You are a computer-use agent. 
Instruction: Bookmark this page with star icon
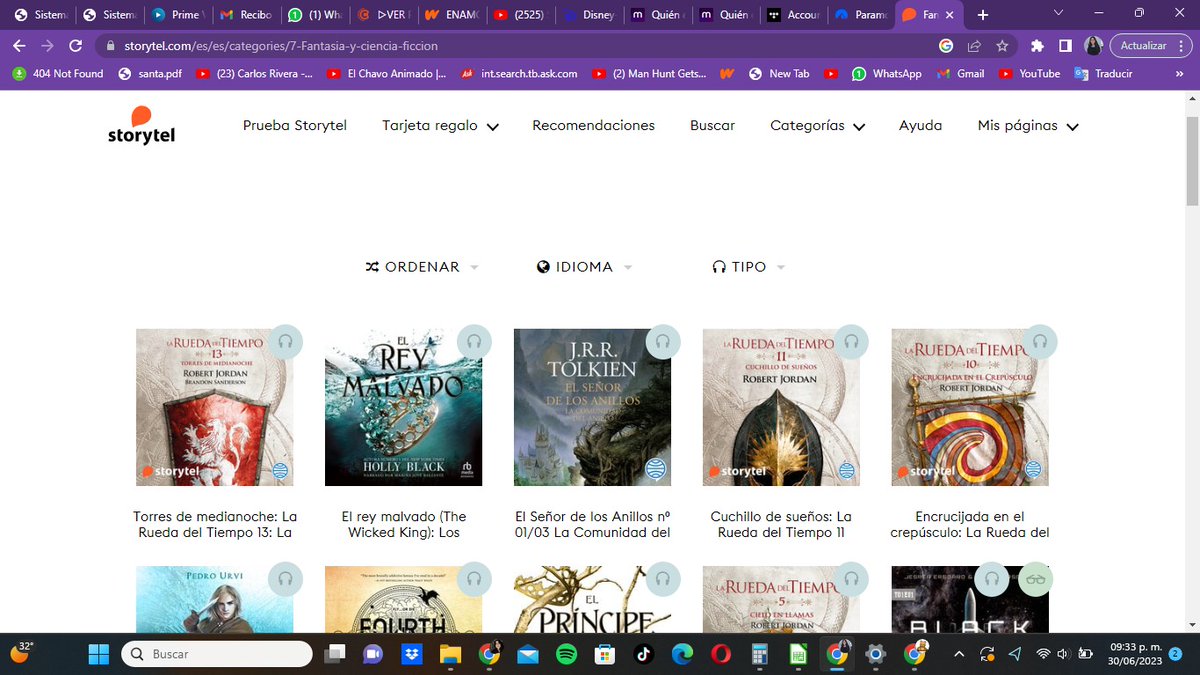click(1002, 46)
